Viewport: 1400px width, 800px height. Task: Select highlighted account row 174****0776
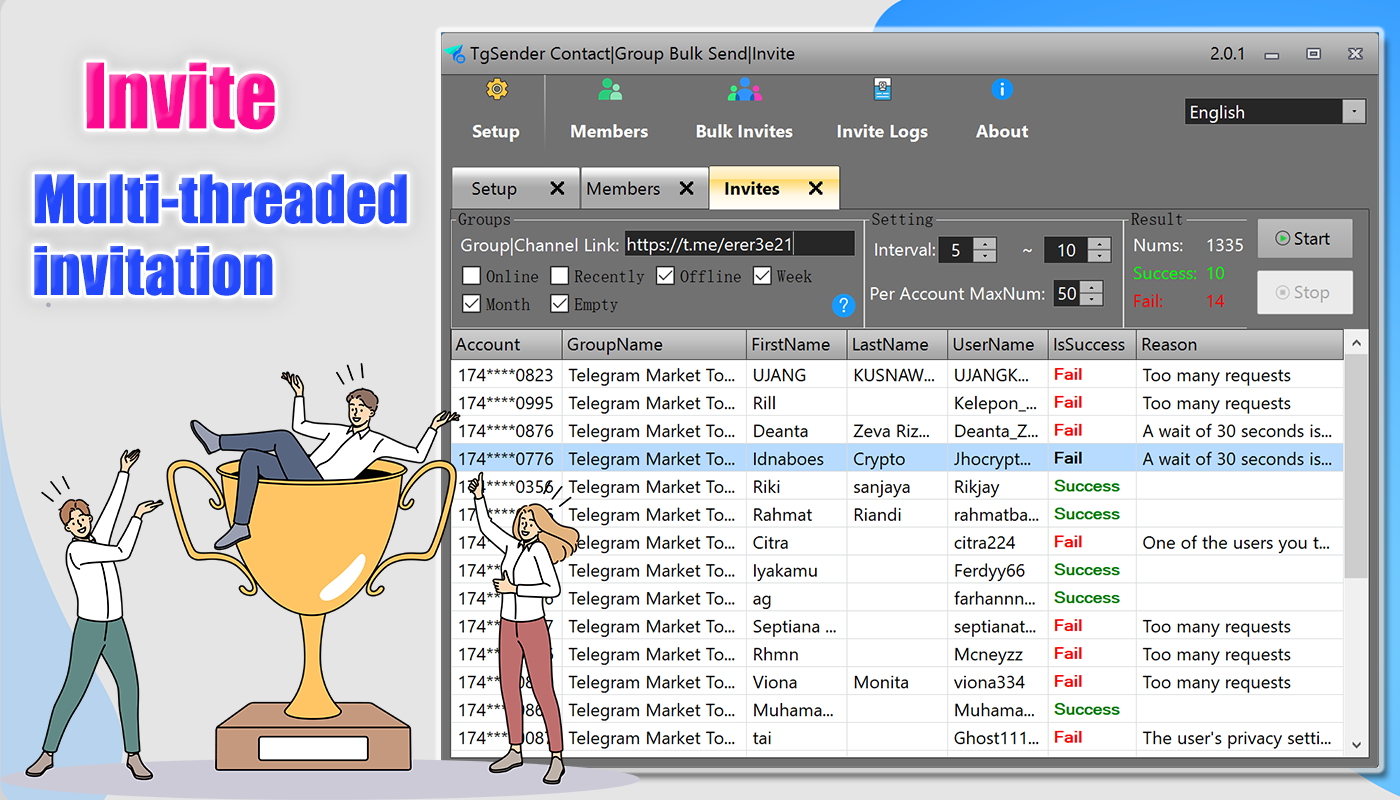898,459
